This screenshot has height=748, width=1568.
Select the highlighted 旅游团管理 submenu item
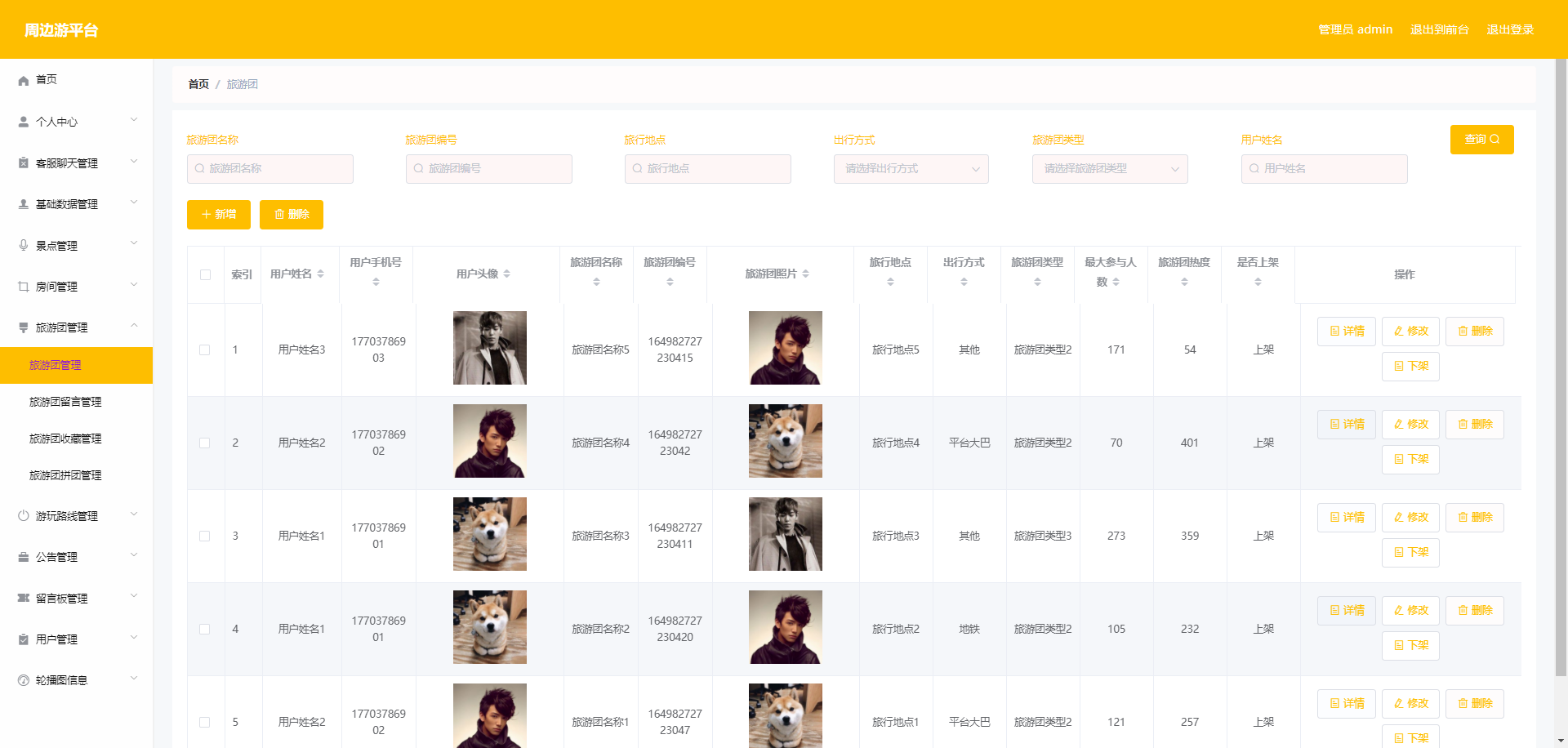click(76, 365)
